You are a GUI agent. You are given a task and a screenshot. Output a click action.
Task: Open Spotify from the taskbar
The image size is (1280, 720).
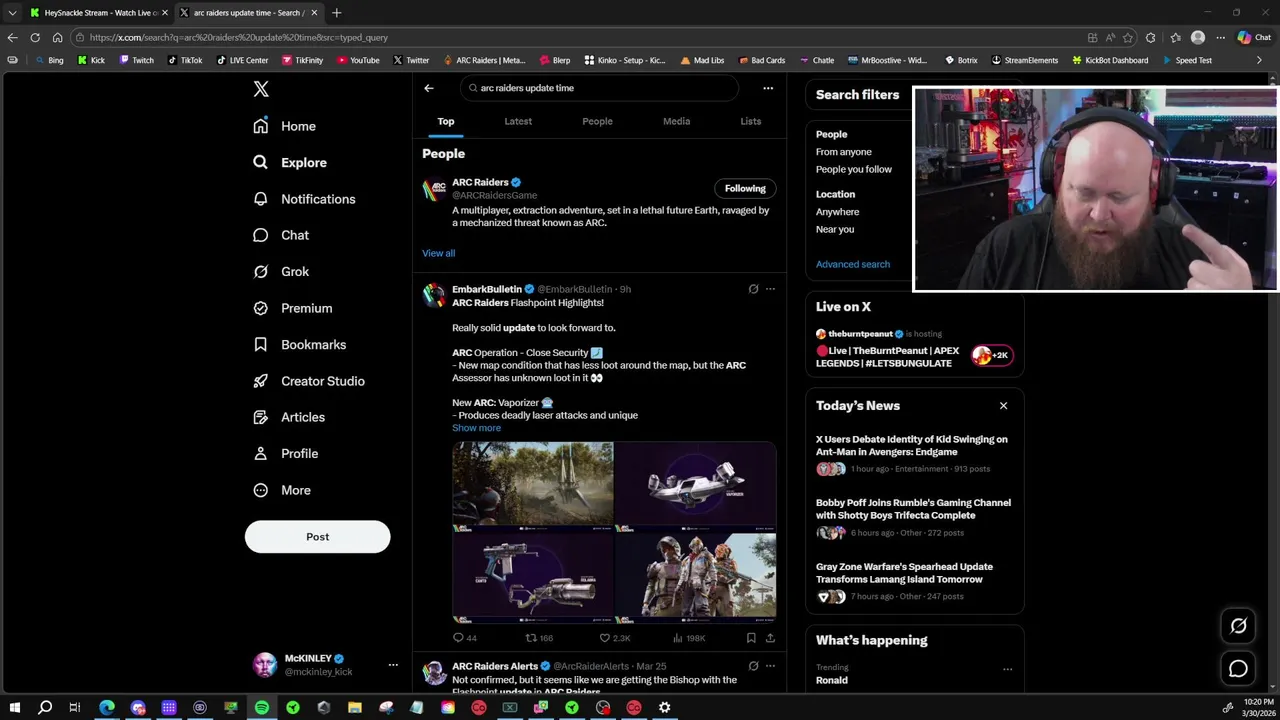pos(261,708)
